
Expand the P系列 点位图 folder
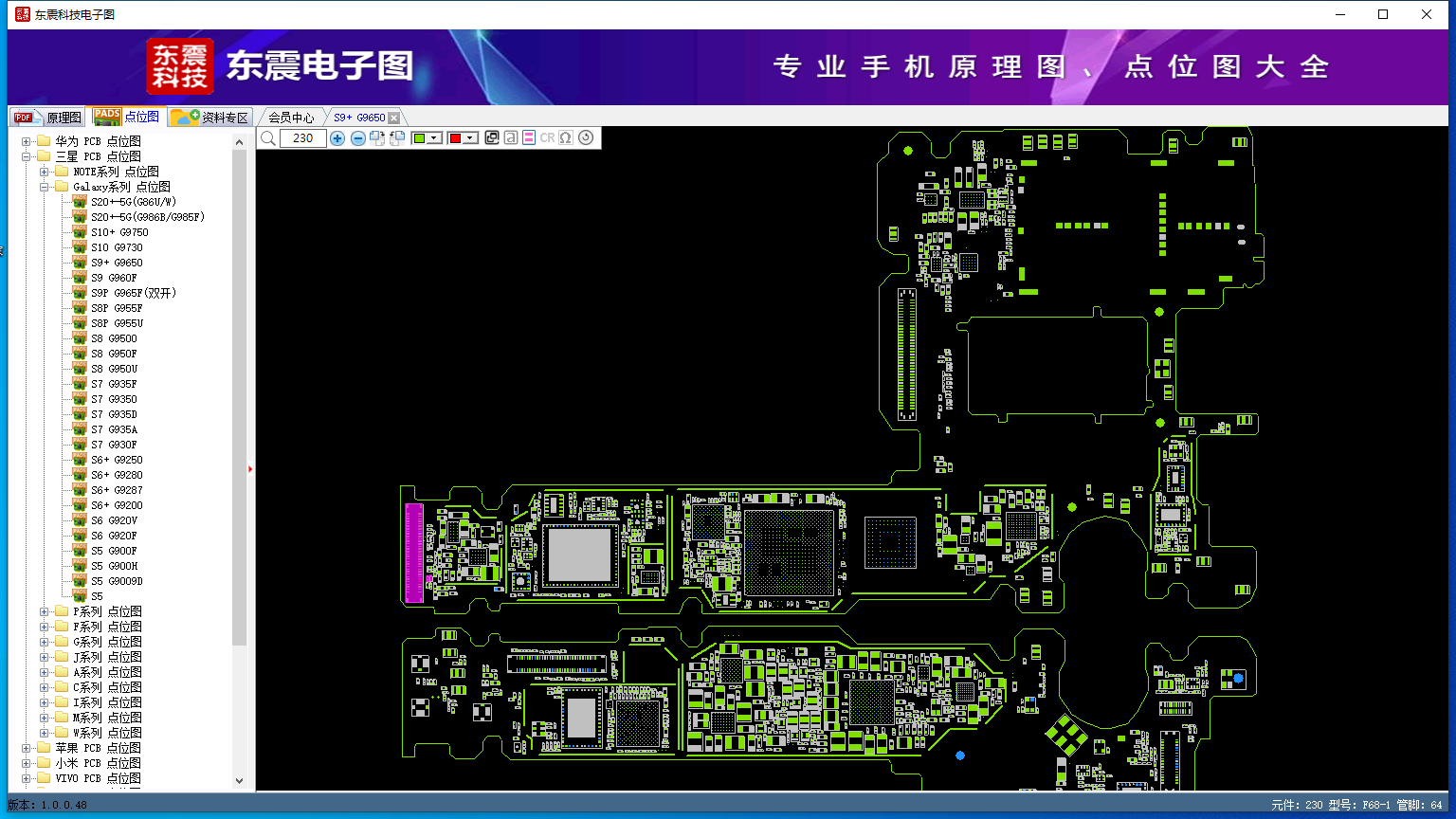pyautogui.click(x=45, y=611)
